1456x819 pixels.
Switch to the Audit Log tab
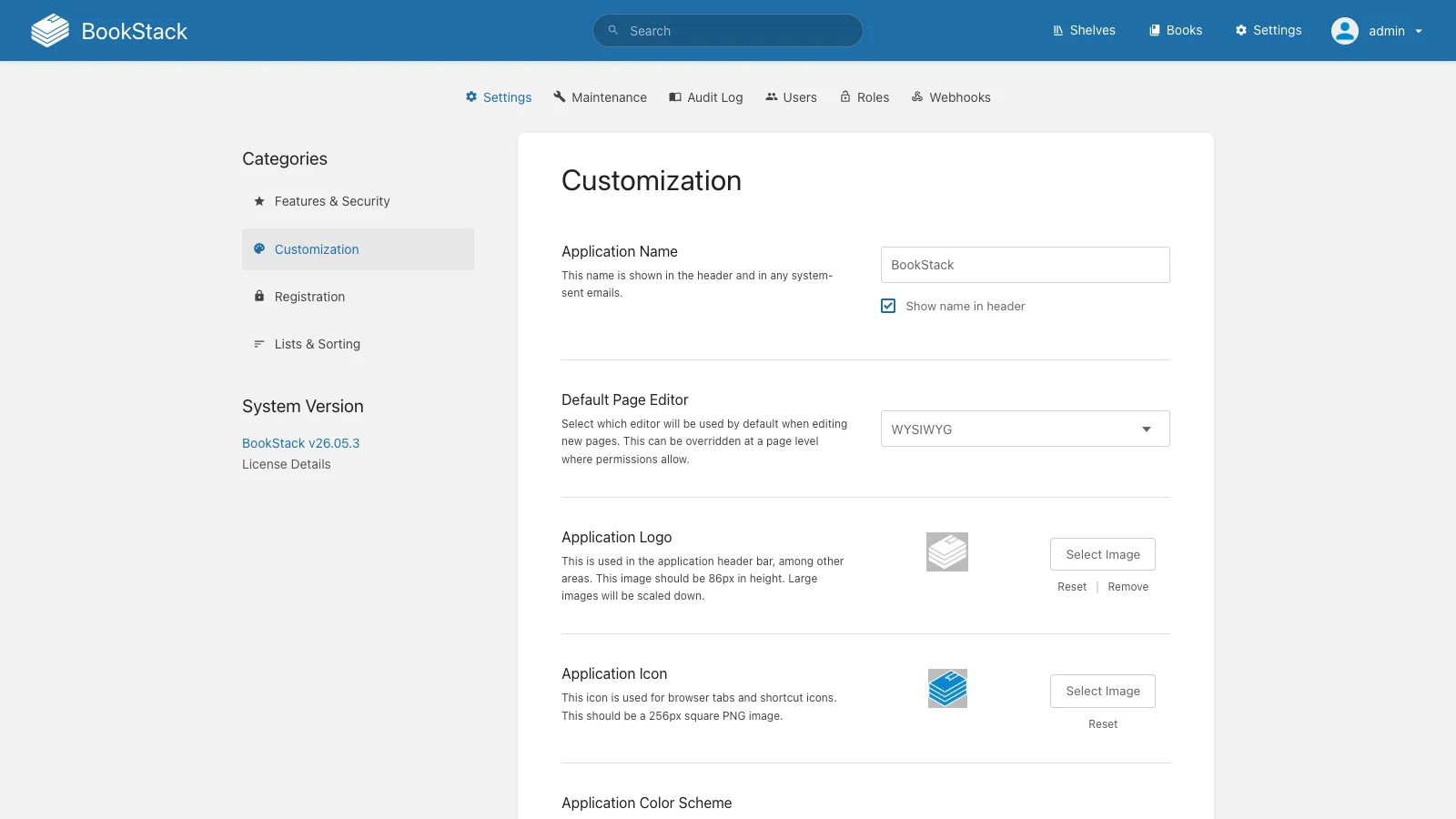pos(706,97)
